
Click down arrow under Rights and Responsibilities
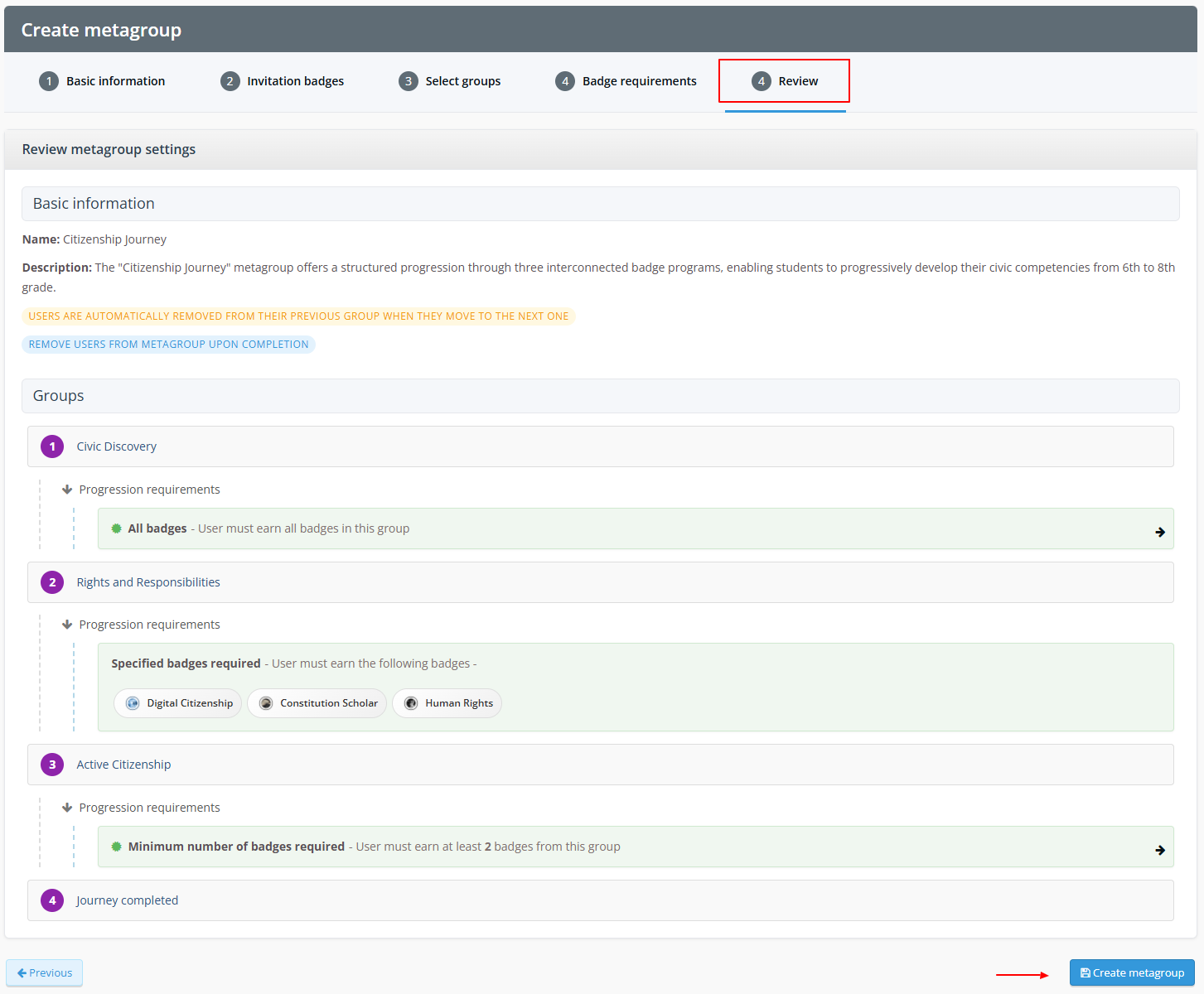pyautogui.click(x=67, y=625)
